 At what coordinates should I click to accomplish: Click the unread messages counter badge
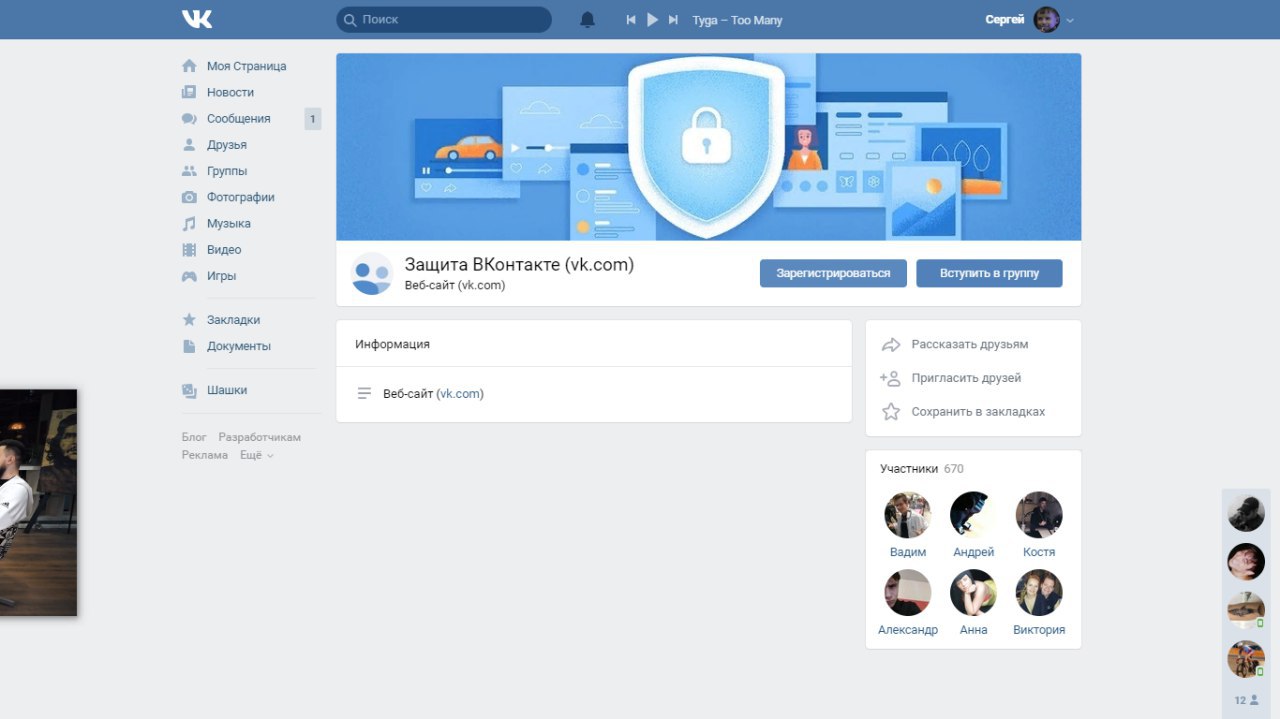point(312,119)
